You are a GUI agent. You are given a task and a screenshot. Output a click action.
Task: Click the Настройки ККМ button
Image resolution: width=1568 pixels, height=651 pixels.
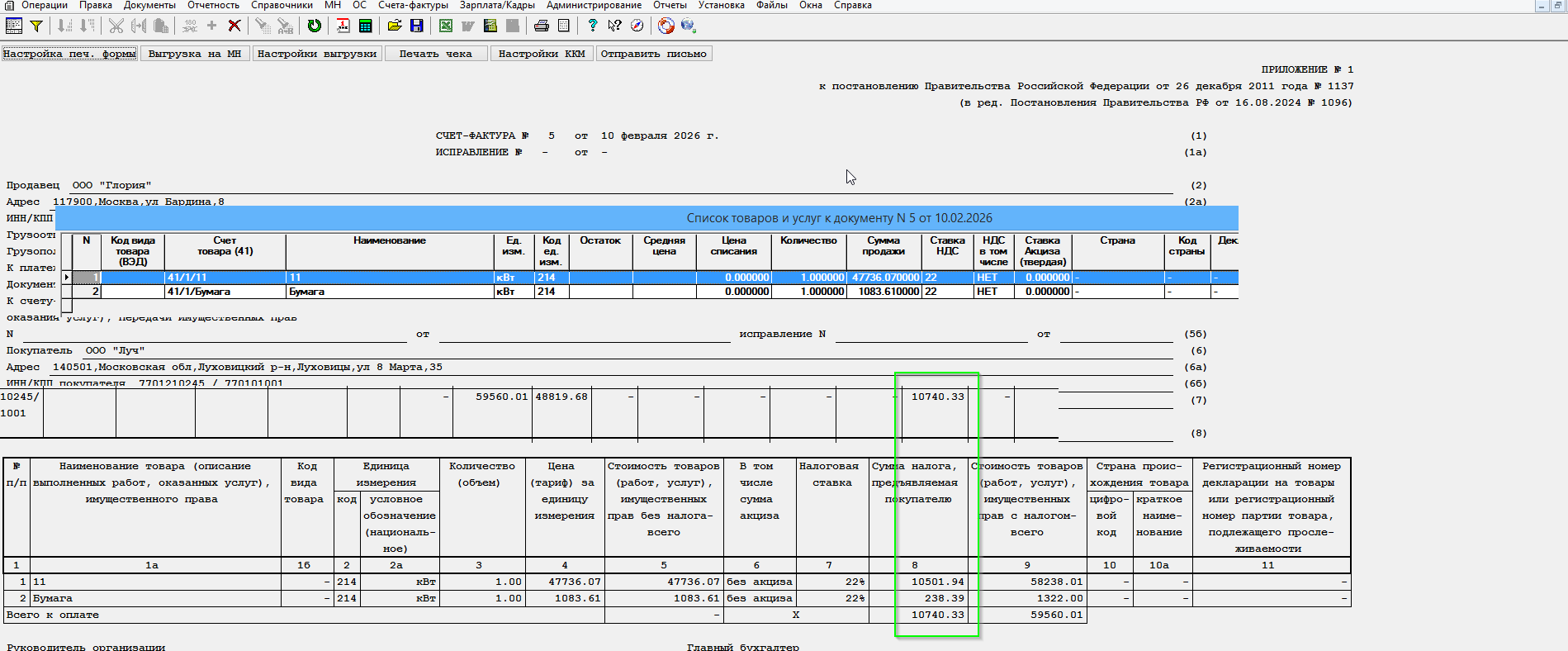(542, 54)
